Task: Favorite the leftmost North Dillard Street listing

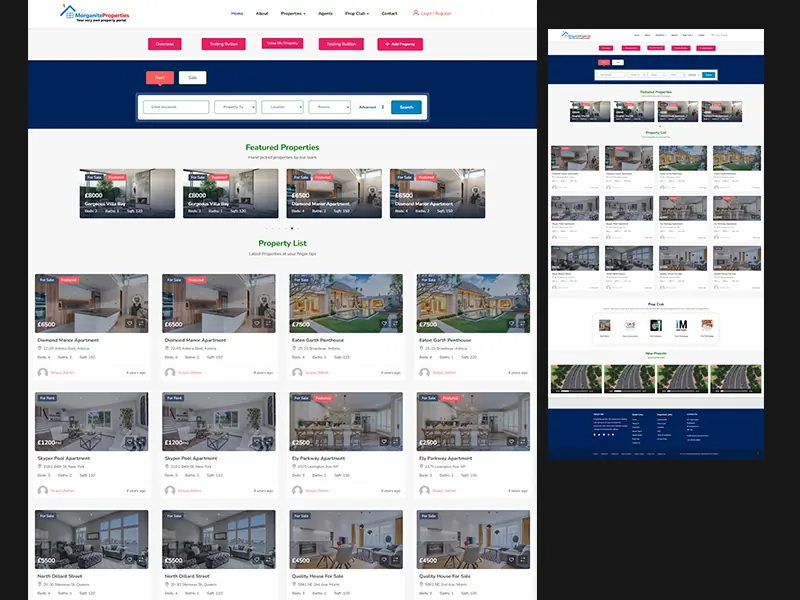Action: pos(130,560)
